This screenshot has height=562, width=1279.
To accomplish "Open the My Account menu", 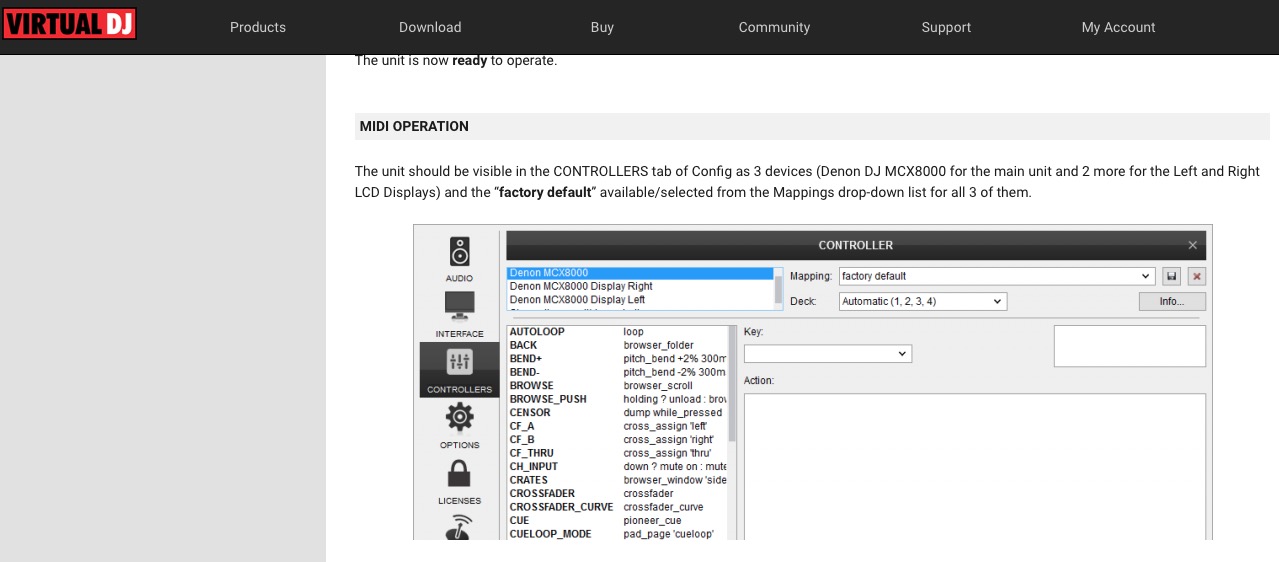I will [1118, 27].
